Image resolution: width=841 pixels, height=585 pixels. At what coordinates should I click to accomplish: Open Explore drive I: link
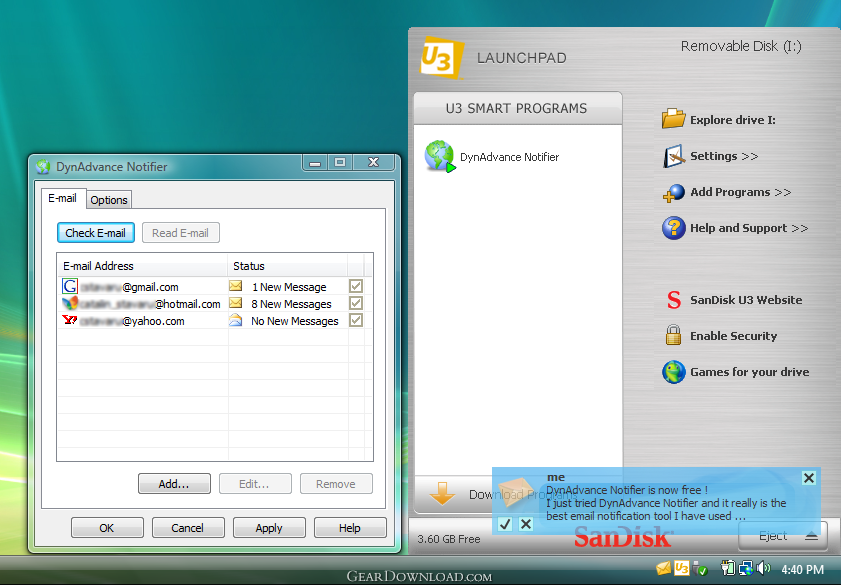pyautogui.click(x=733, y=120)
